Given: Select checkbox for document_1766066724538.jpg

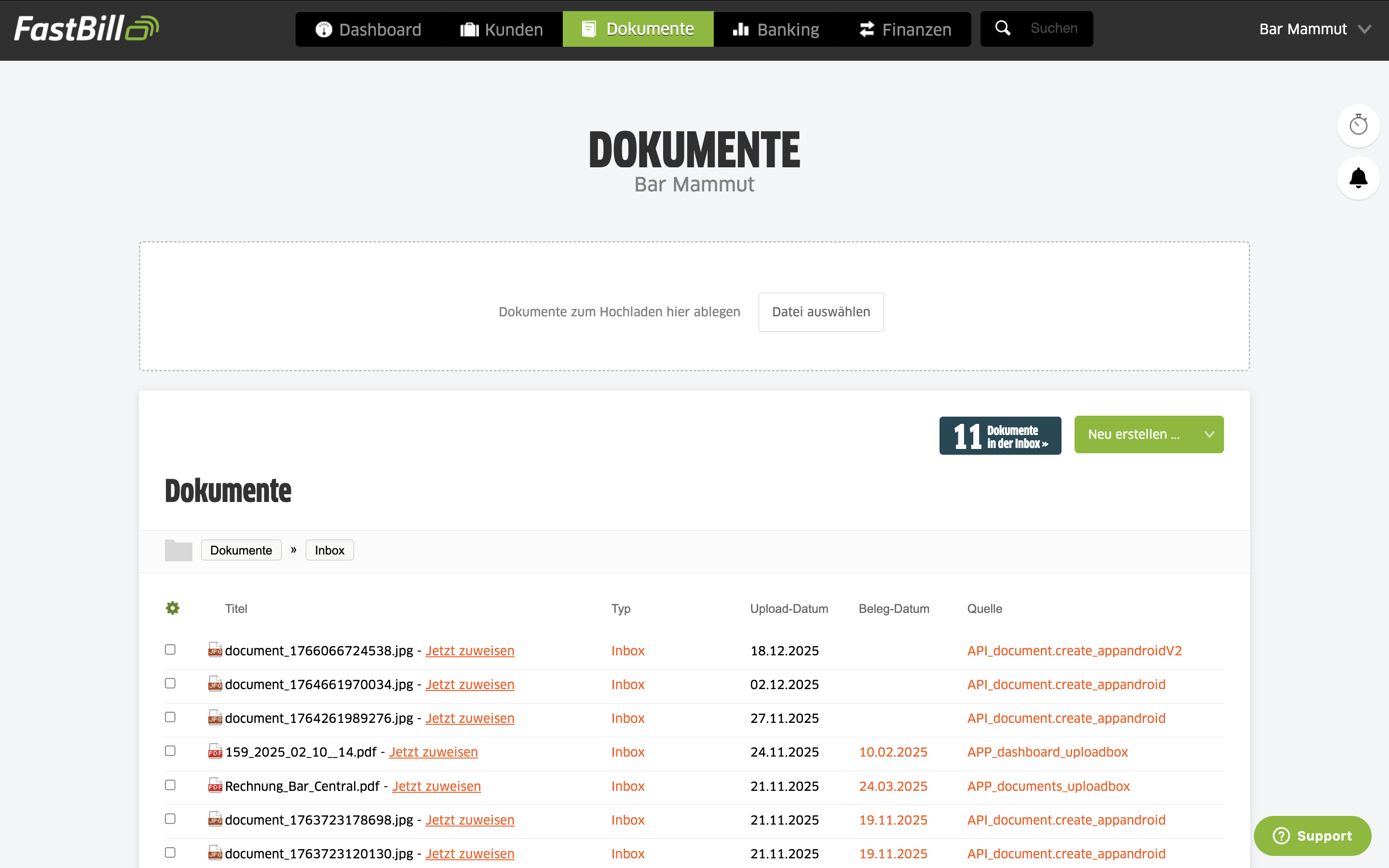Looking at the screenshot, I should (x=170, y=649).
